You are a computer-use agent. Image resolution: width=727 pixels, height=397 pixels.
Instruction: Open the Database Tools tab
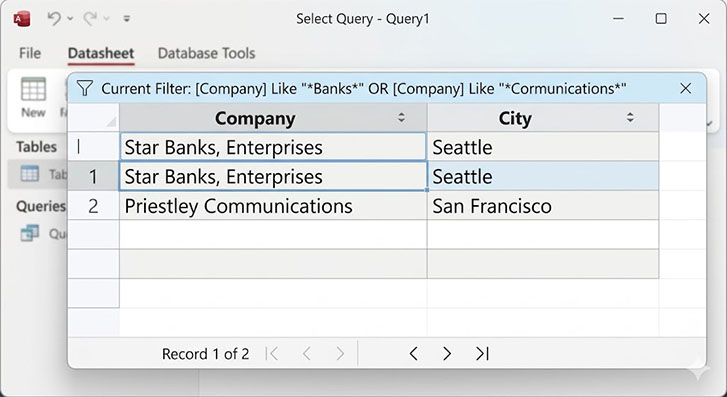[x=206, y=53]
